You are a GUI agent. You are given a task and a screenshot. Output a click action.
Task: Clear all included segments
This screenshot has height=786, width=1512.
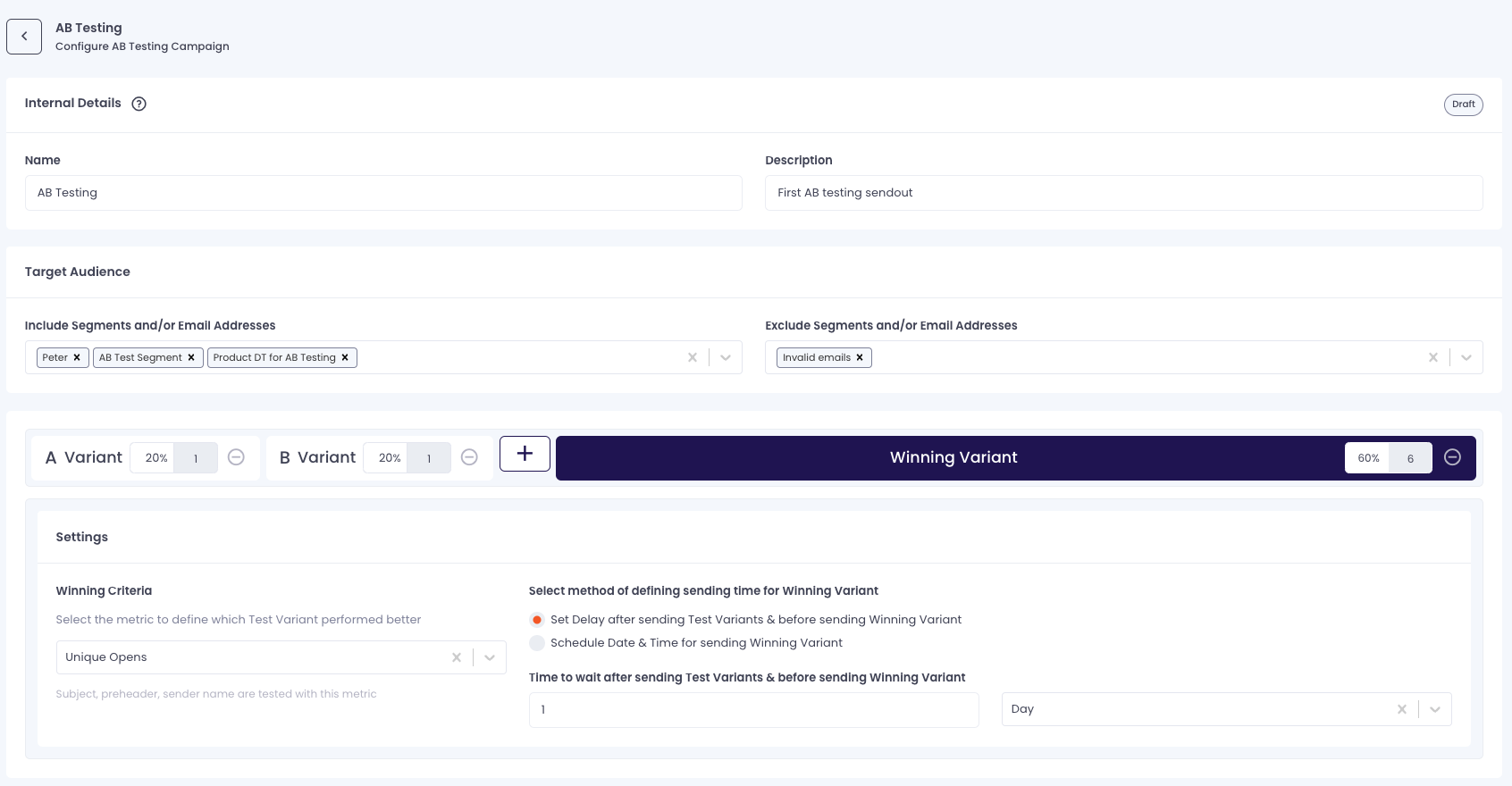(693, 357)
